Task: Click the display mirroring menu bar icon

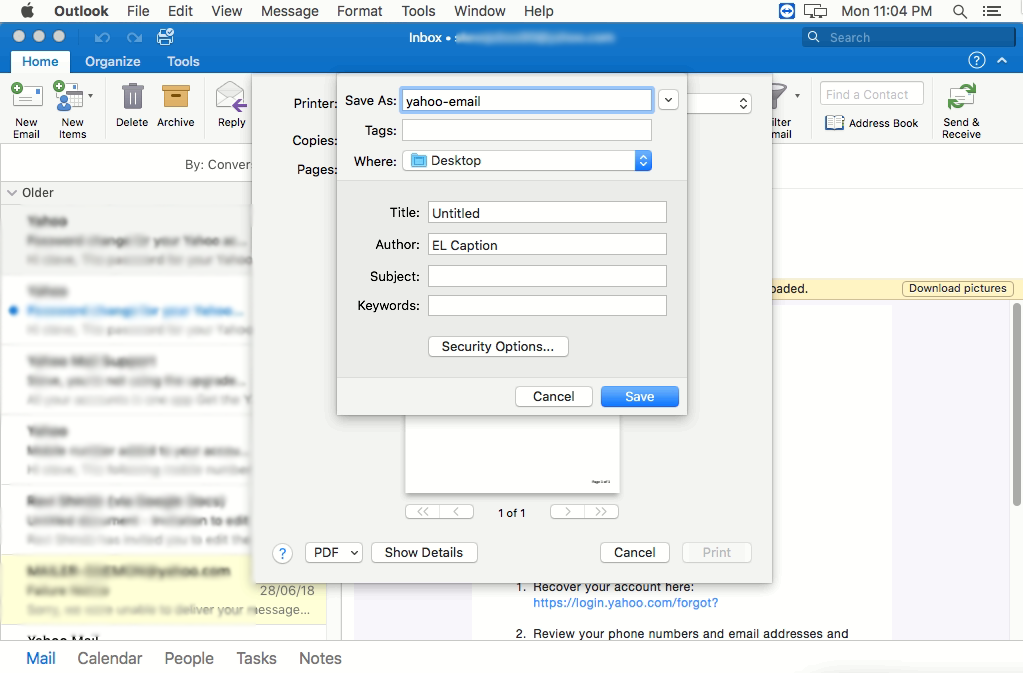Action: 816,11
